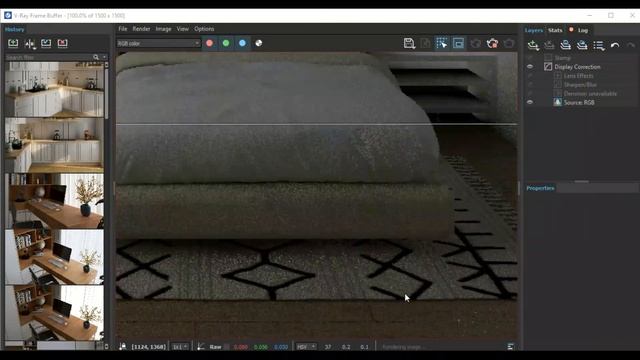Click the status bar options icon
The image size is (640, 360).
(510, 347)
